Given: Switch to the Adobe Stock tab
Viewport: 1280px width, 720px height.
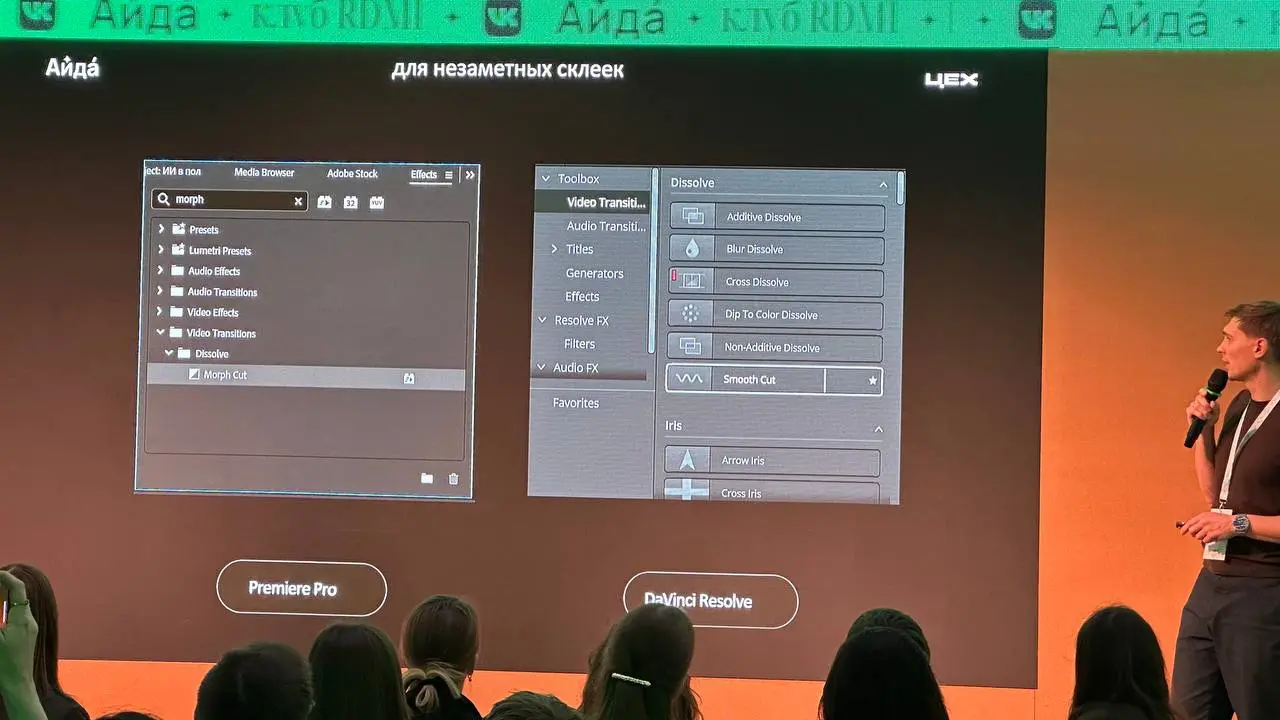Looking at the screenshot, I should tap(352, 173).
